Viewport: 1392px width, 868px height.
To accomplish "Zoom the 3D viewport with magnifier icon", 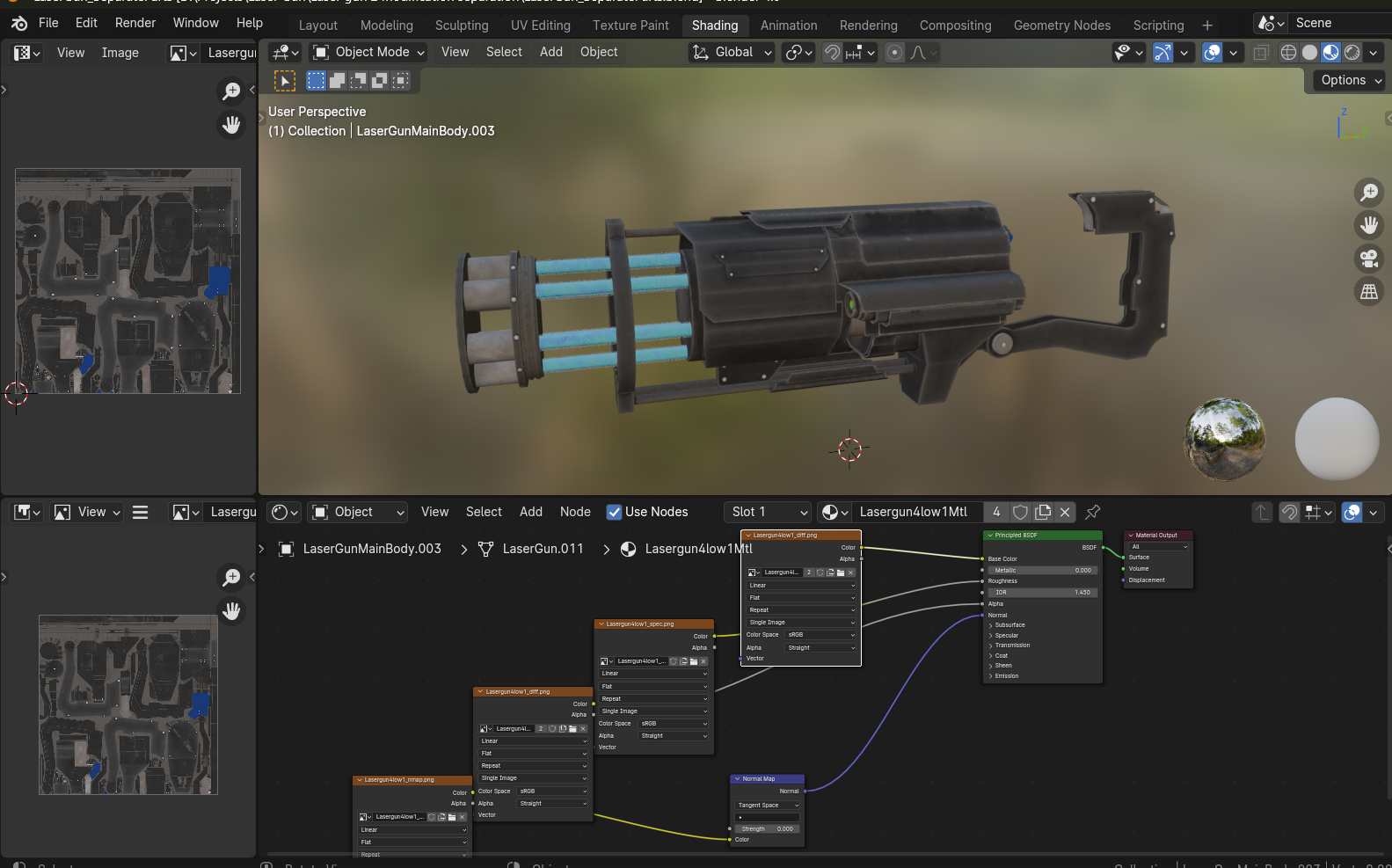I will (x=1369, y=192).
